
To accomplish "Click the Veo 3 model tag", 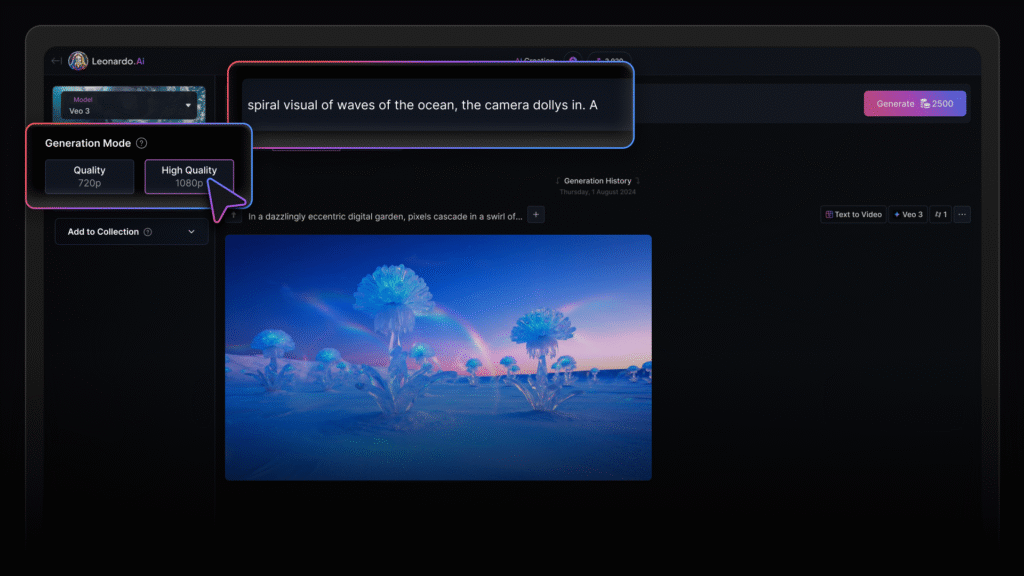I will (x=908, y=214).
